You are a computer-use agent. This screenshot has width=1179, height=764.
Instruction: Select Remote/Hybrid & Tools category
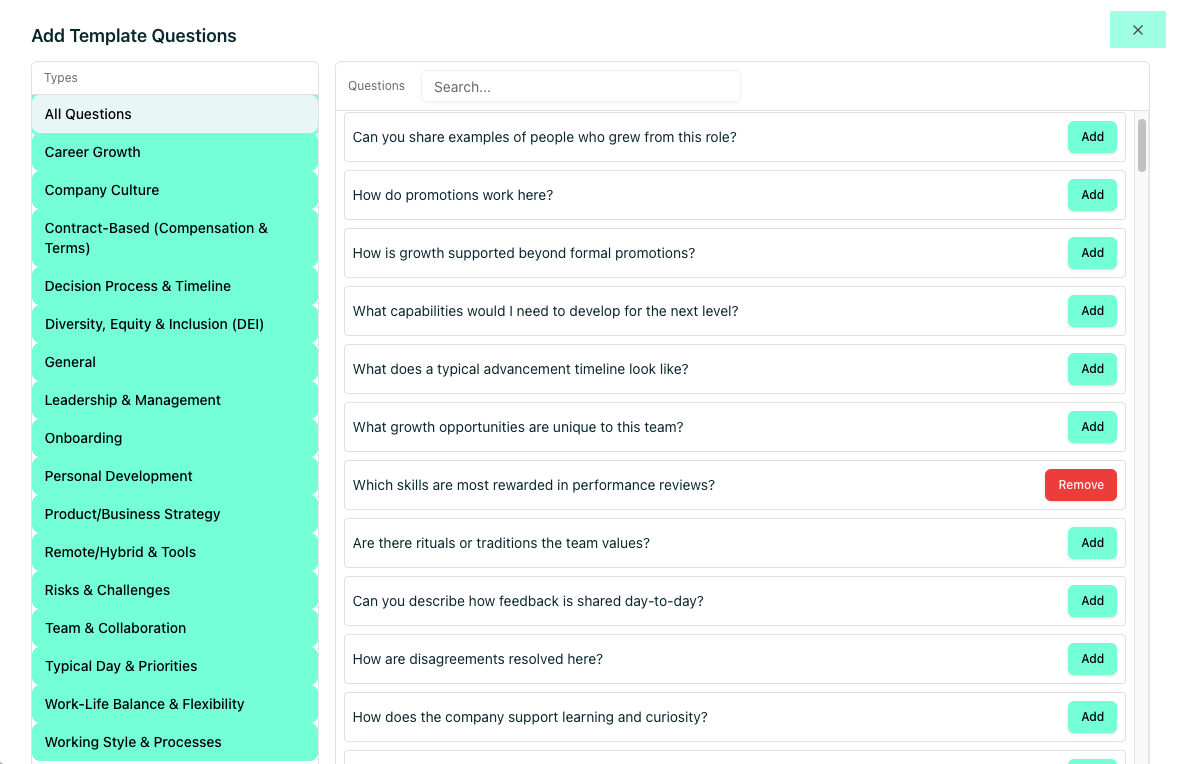click(x=175, y=552)
